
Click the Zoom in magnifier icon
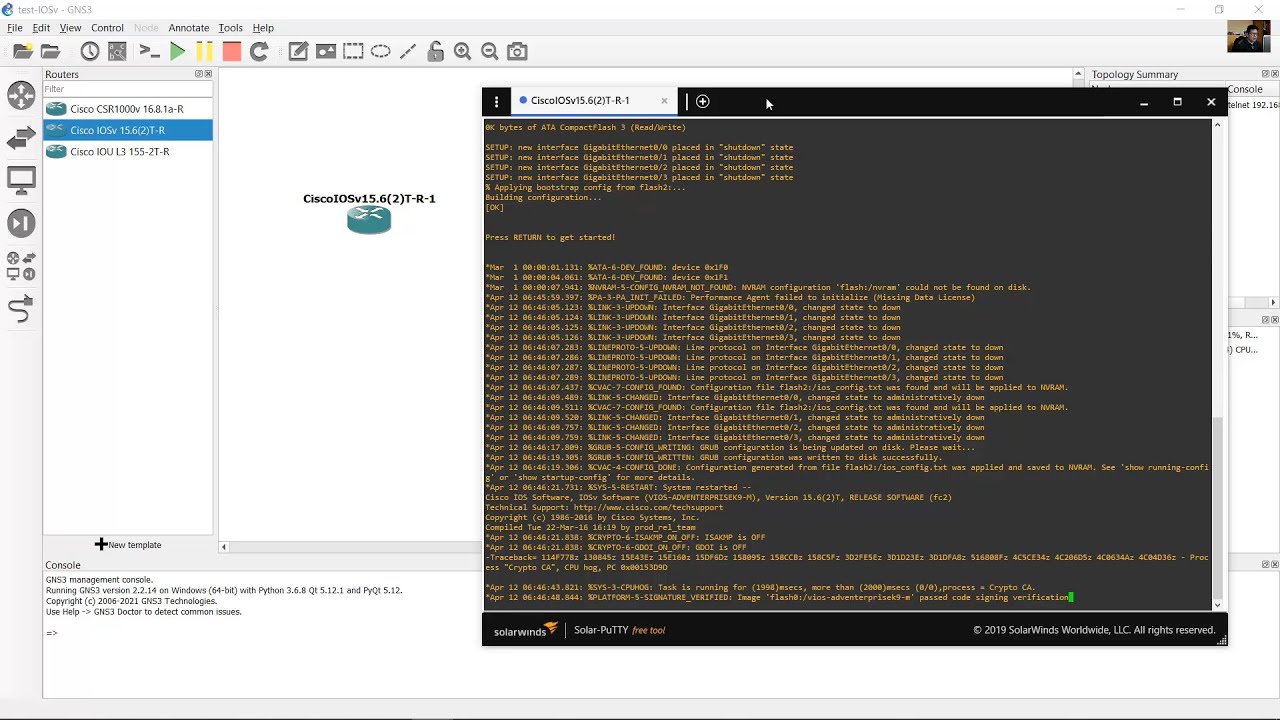click(x=462, y=51)
